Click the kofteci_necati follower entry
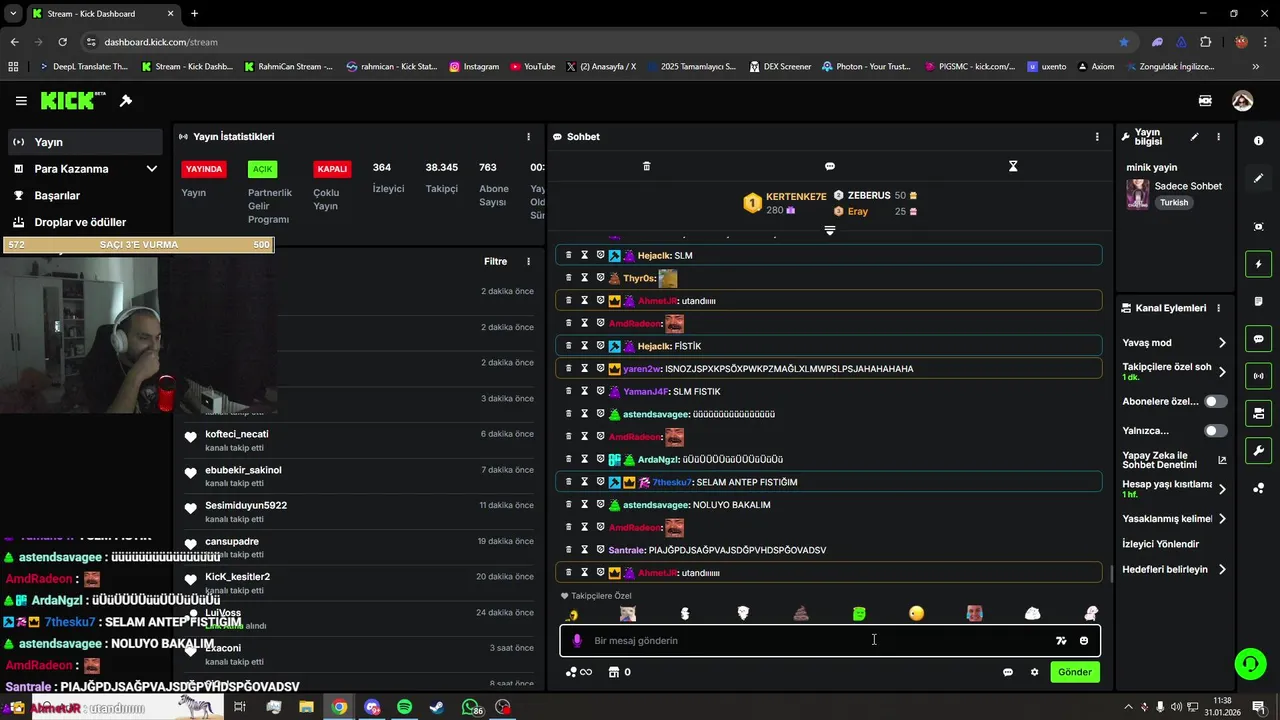Viewport: 1280px width, 720px height. click(360, 440)
